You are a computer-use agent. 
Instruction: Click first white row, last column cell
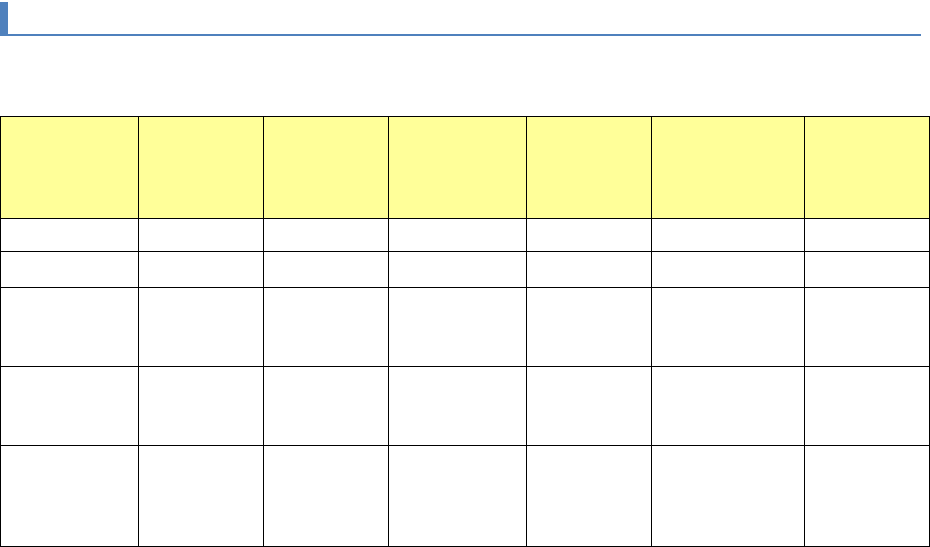pyautogui.click(x=866, y=235)
